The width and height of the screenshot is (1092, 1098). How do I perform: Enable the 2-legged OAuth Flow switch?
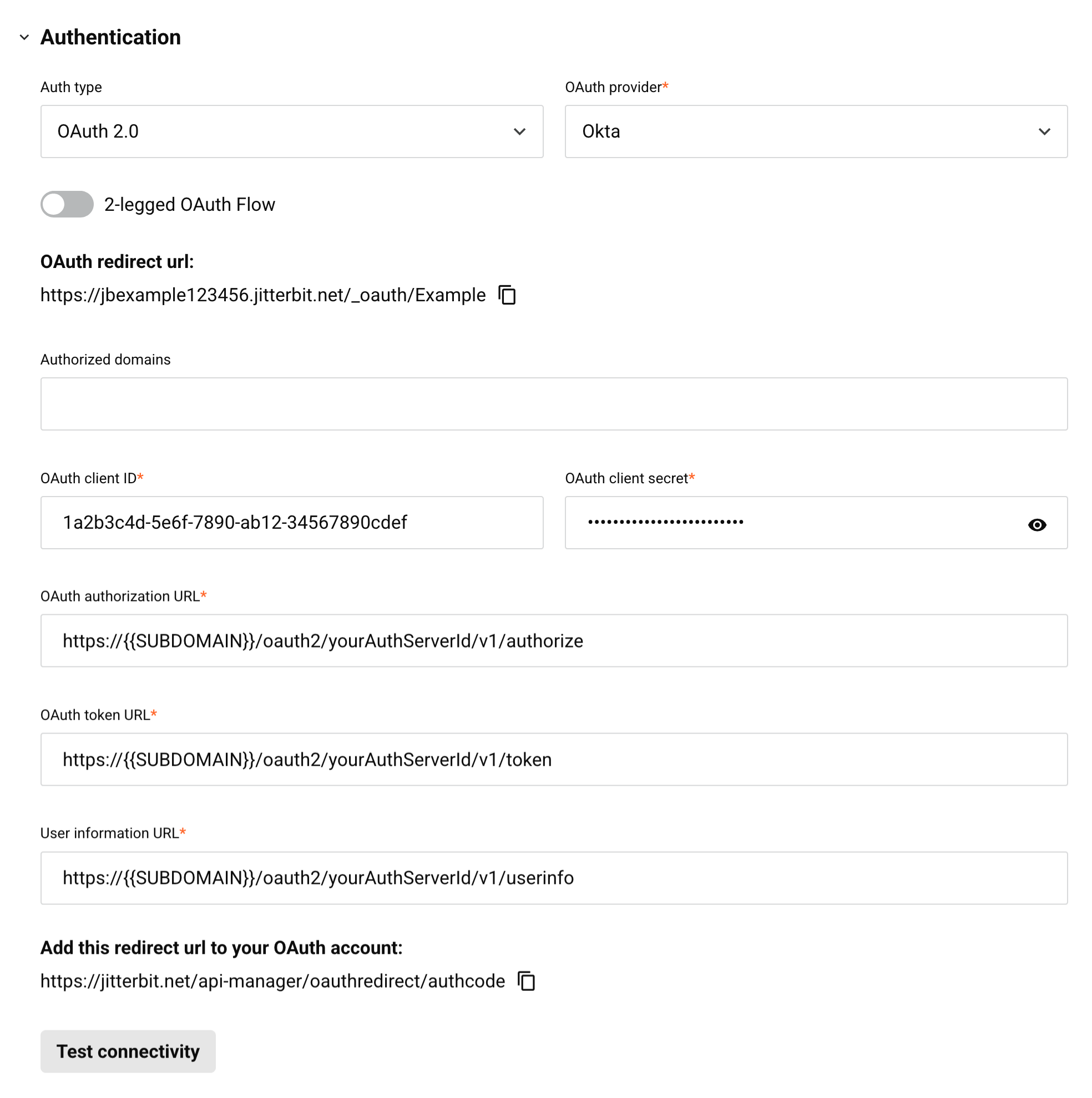(67, 204)
